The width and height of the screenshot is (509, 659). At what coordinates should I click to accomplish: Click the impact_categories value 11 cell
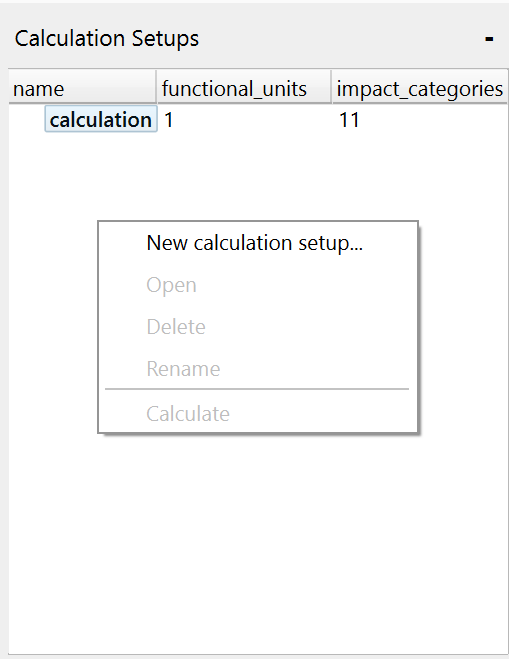point(420,120)
